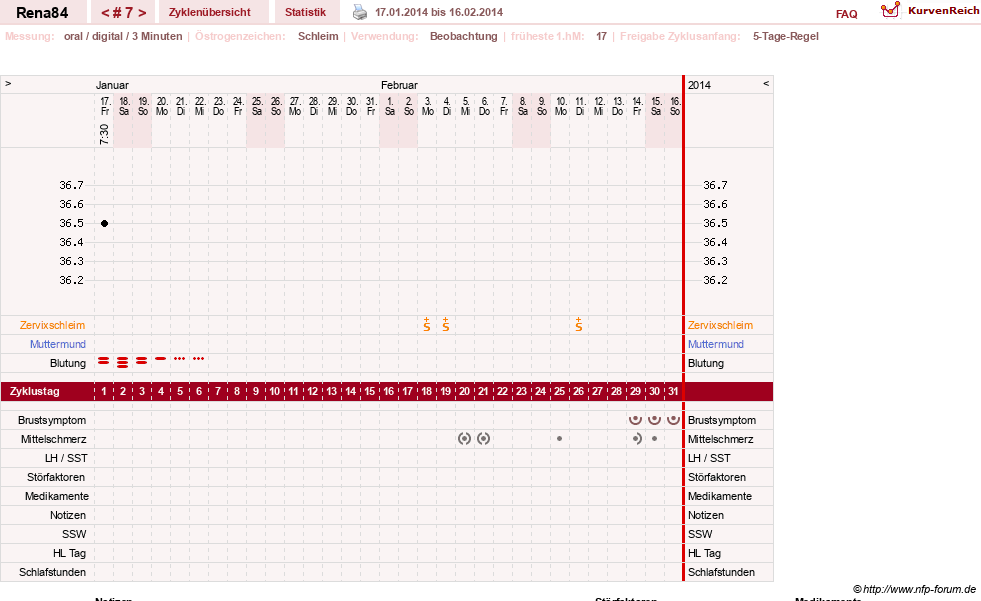
Task: Click the 7:30 measurement time
Action: pos(104,134)
